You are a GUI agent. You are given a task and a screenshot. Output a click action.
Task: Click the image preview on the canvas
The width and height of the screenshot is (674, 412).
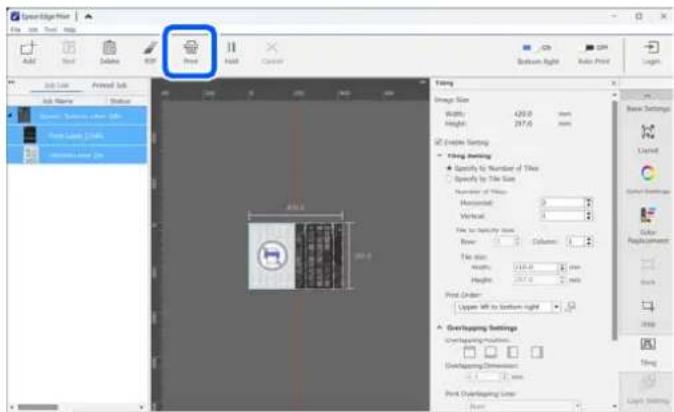pyautogui.click(x=296, y=256)
